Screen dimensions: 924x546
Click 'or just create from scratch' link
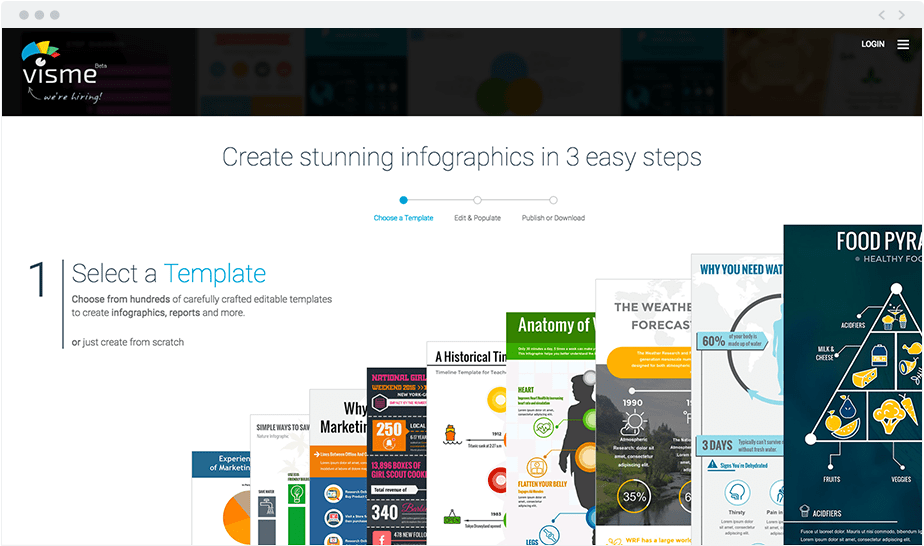(x=128, y=342)
